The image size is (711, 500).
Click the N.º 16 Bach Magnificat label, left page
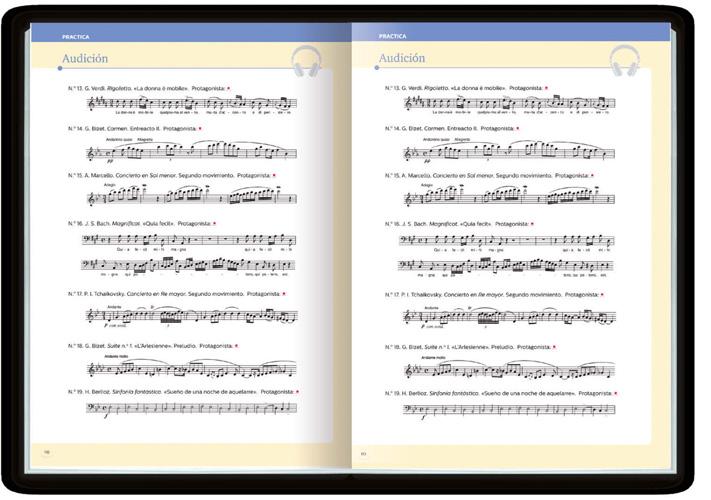coord(142,223)
